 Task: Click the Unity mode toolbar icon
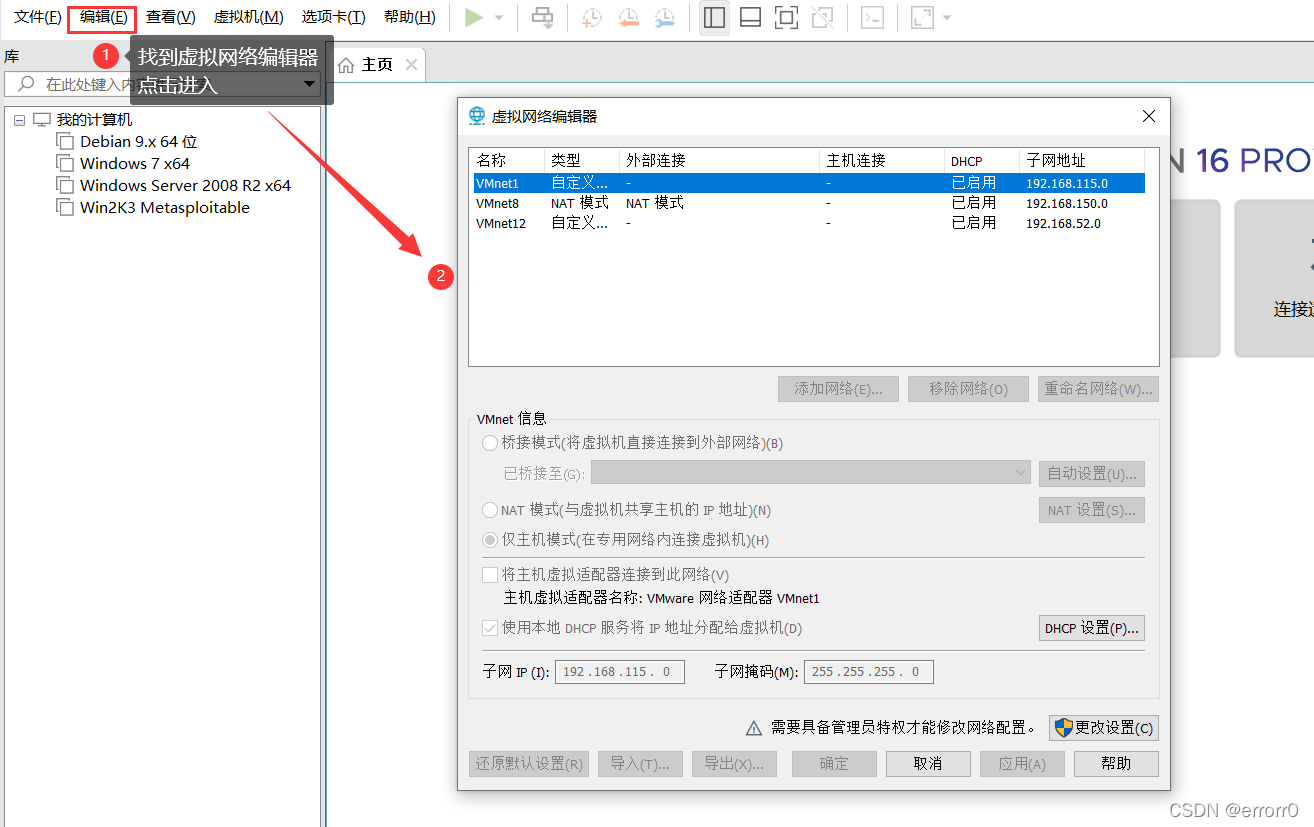[x=822, y=17]
